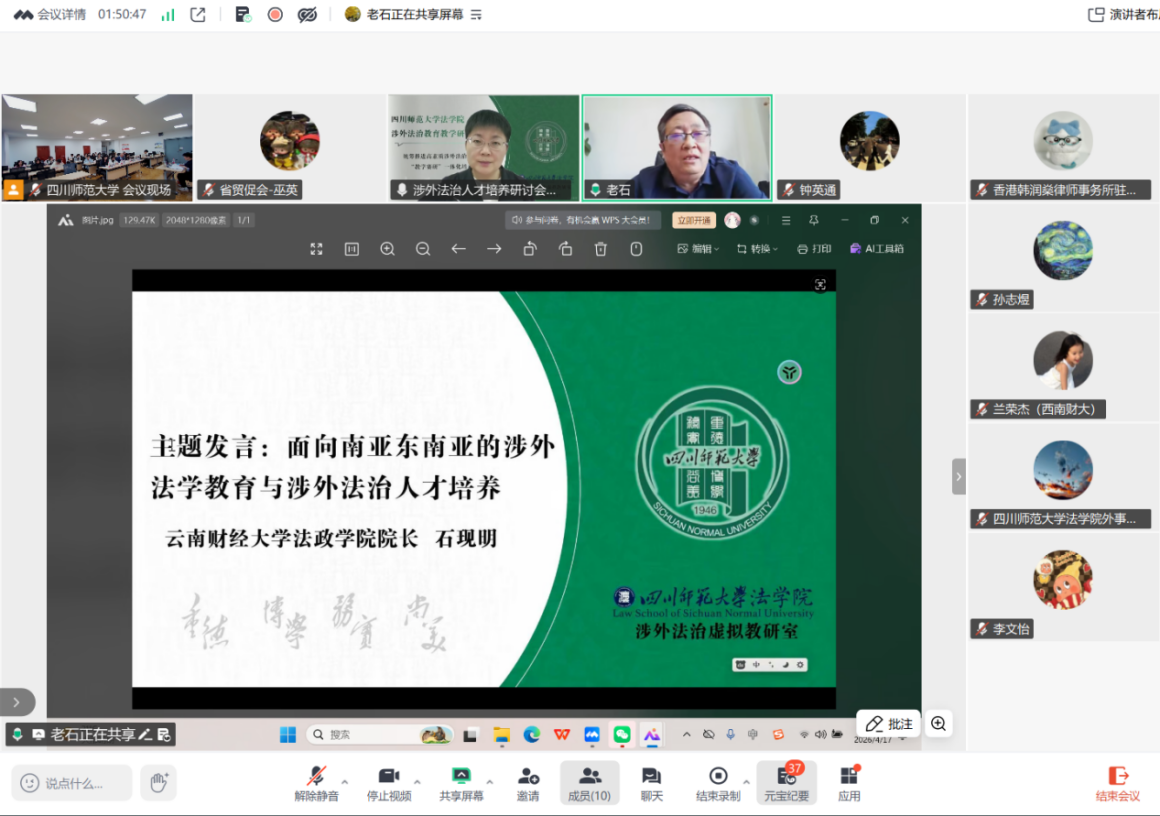Expand audio options arrow beside 解除静音

[345, 781]
